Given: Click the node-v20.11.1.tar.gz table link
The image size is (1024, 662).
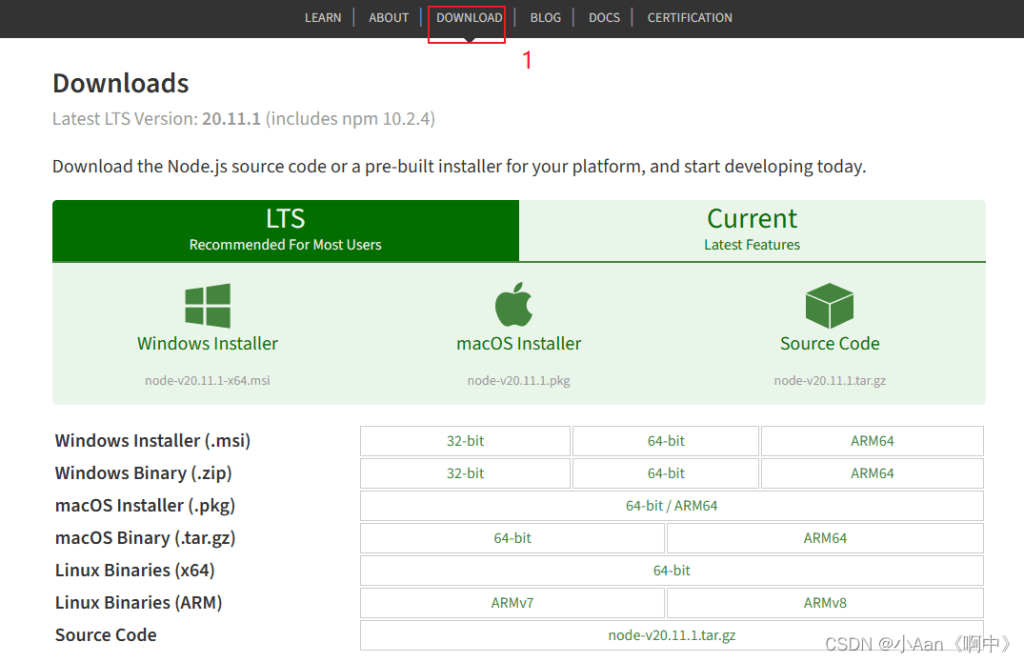Looking at the screenshot, I should point(671,635).
